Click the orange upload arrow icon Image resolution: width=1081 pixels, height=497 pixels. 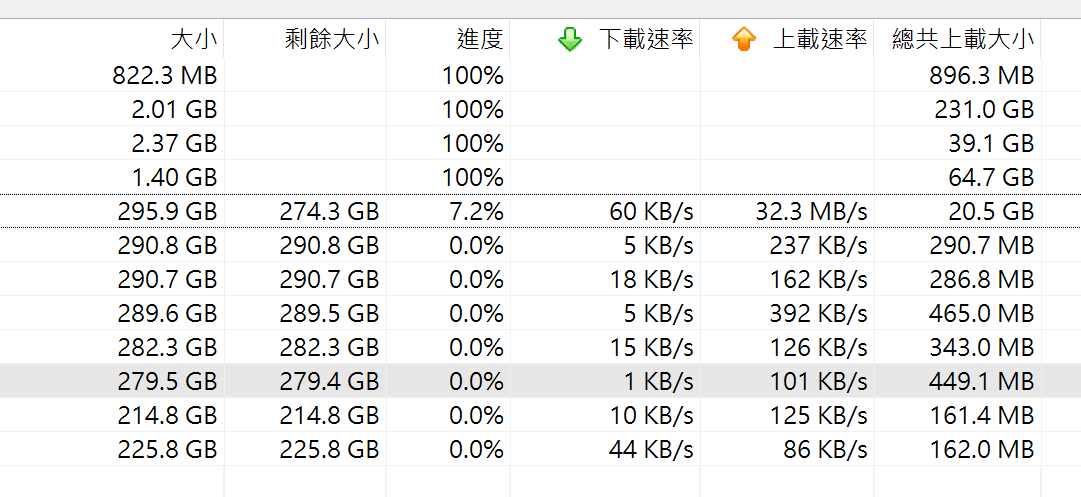pyautogui.click(x=743, y=40)
